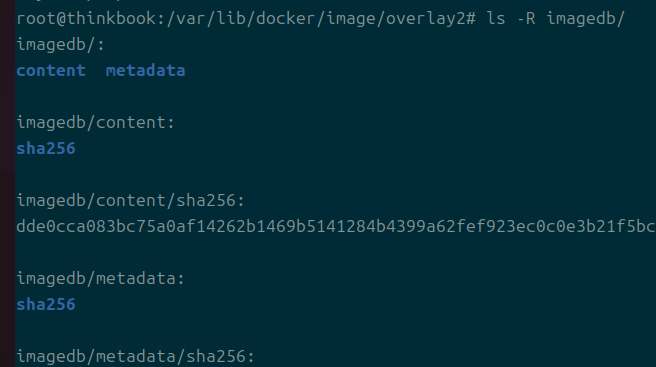Click the 'imagedb/:' heading line
The image size is (656, 367).
(60, 44)
